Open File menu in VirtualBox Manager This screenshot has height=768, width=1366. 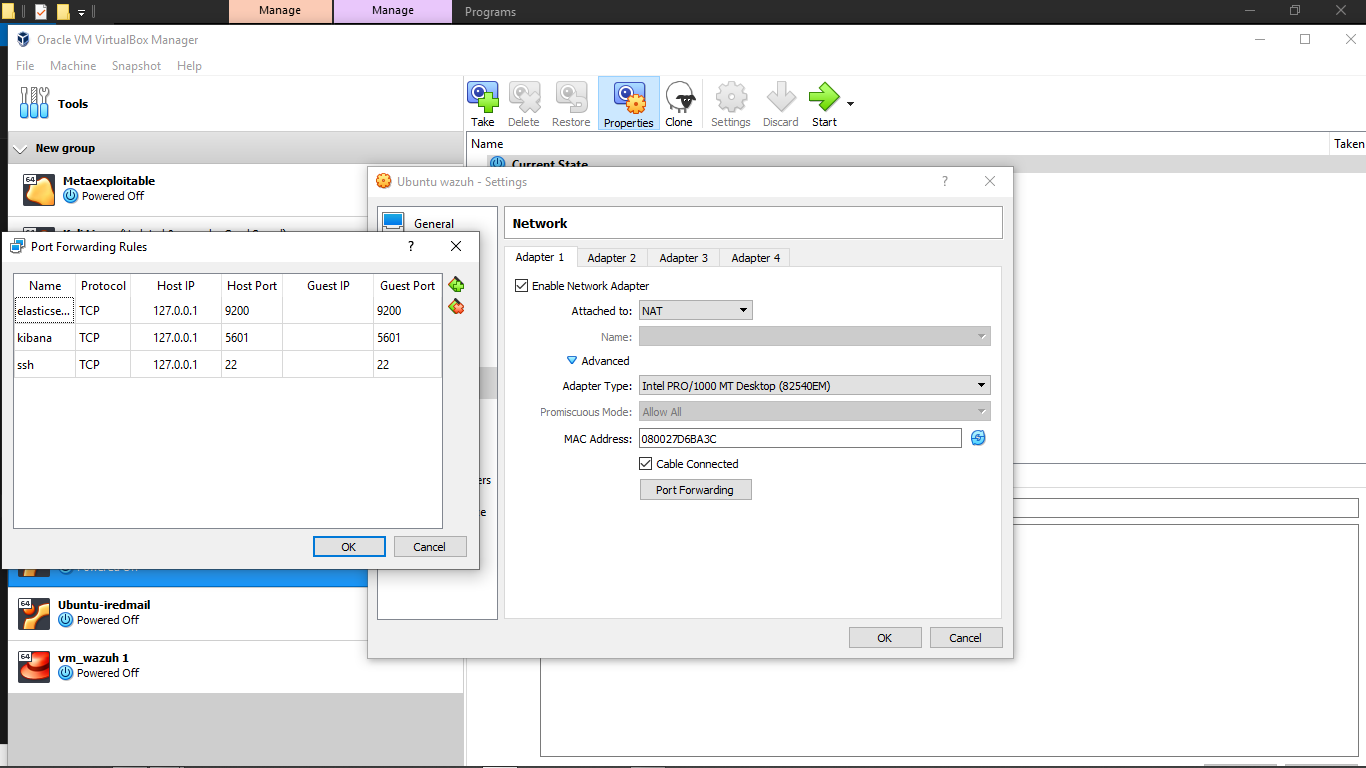(25, 66)
